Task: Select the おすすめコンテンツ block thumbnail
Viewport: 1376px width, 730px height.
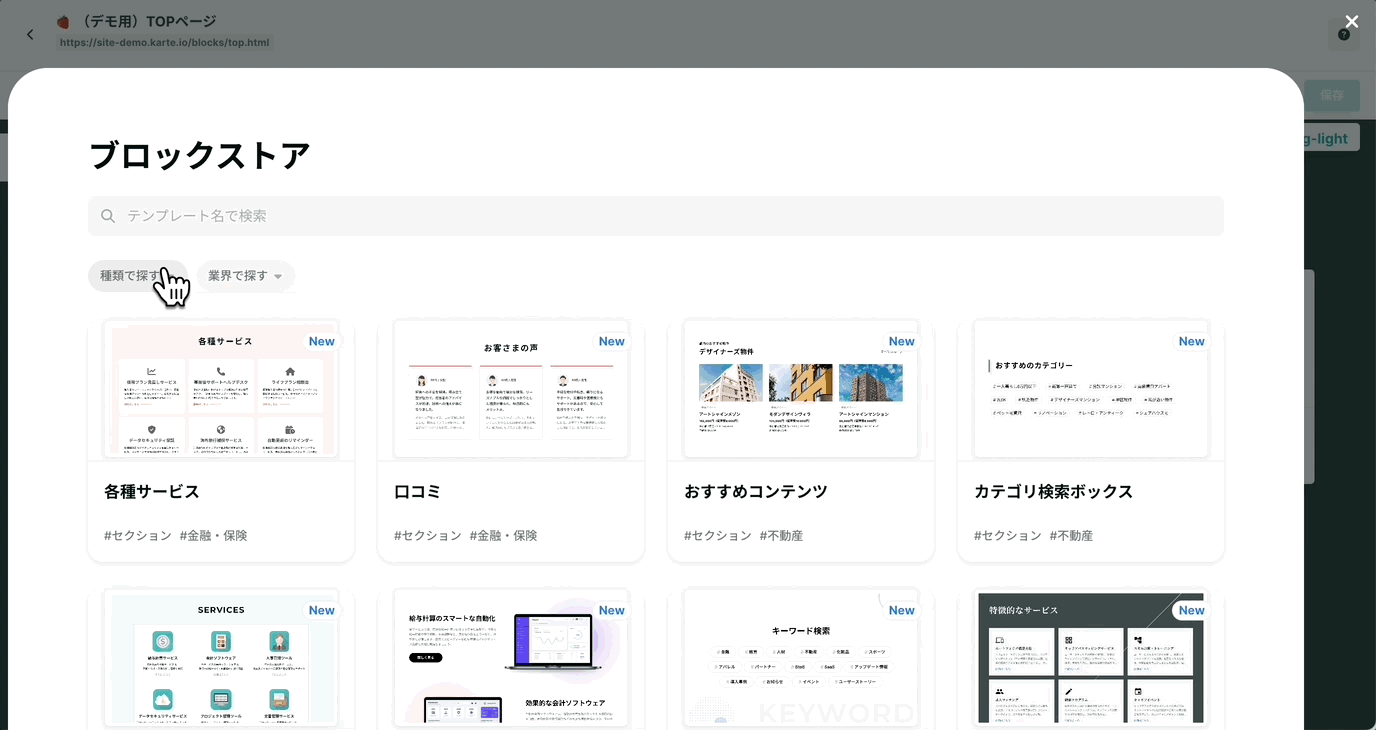Action: 801,390
